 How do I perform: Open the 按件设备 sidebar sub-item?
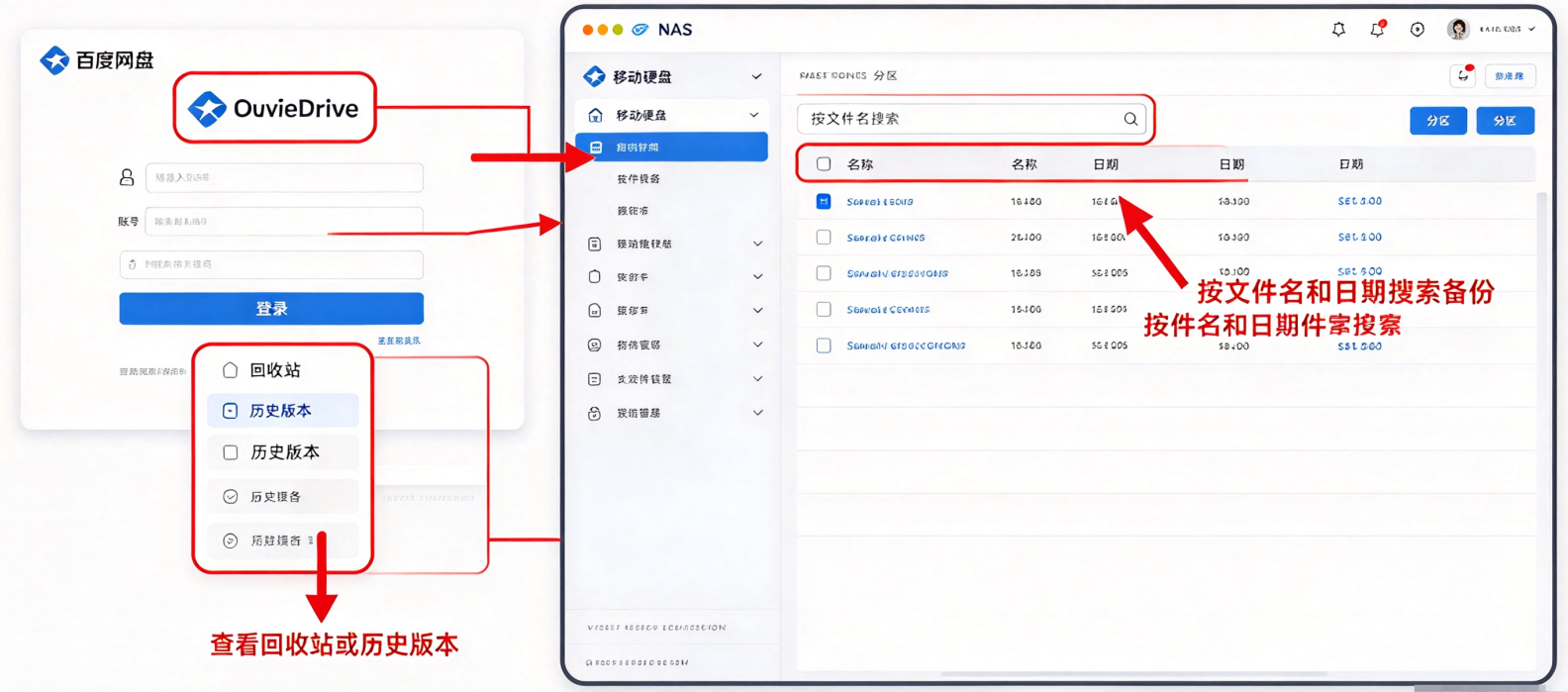pyautogui.click(x=638, y=179)
